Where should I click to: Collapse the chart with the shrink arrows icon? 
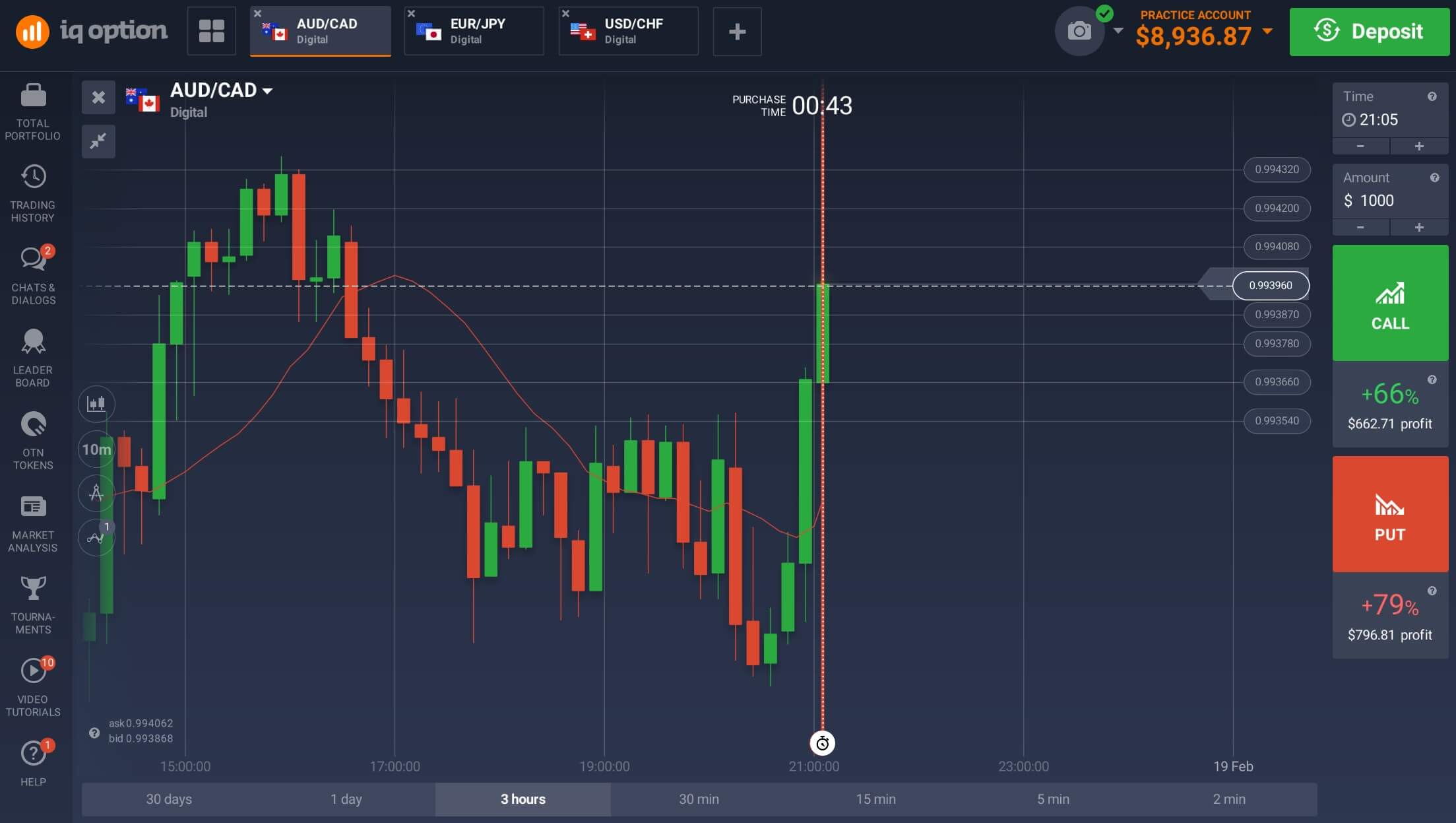coord(98,141)
